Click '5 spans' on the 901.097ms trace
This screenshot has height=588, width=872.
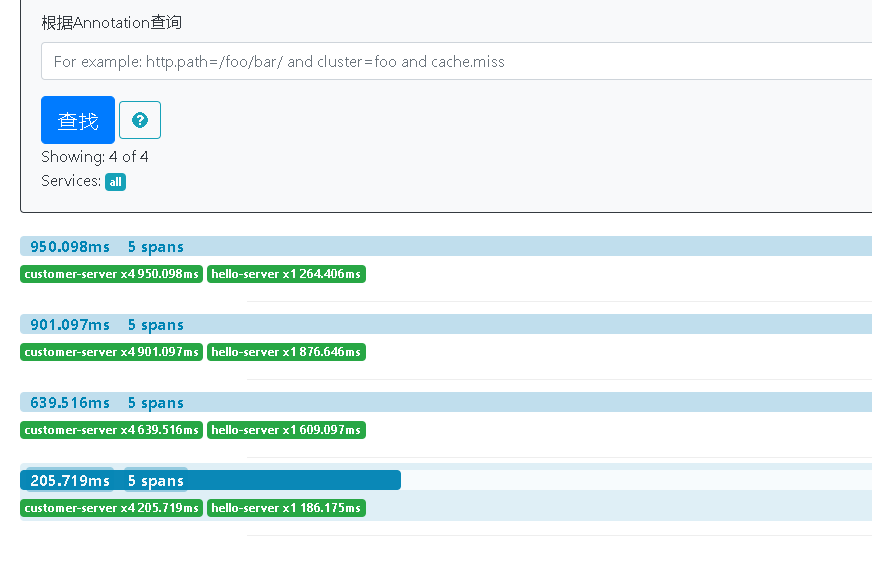coord(155,325)
